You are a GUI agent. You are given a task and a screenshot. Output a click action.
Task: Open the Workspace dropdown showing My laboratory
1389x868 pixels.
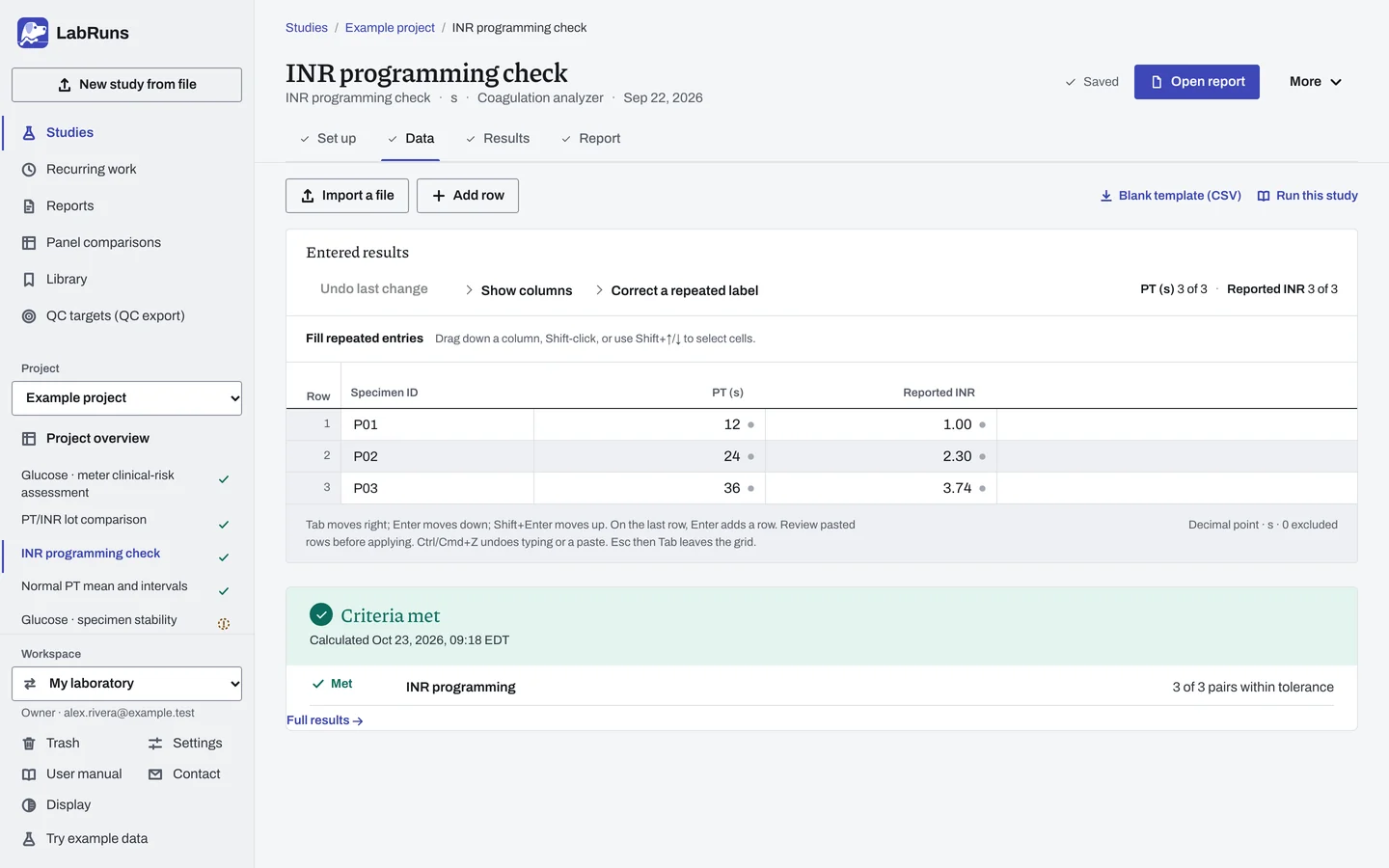click(126, 684)
